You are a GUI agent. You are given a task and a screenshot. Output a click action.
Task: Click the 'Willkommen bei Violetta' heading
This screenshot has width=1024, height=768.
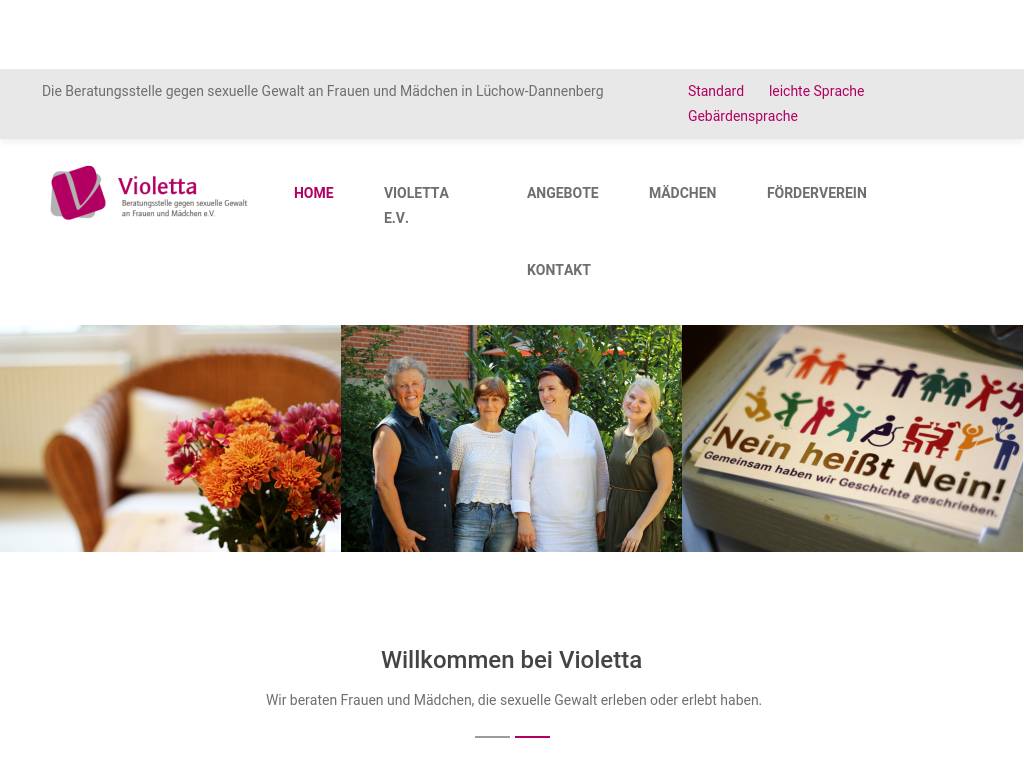click(x=511, y=660)
